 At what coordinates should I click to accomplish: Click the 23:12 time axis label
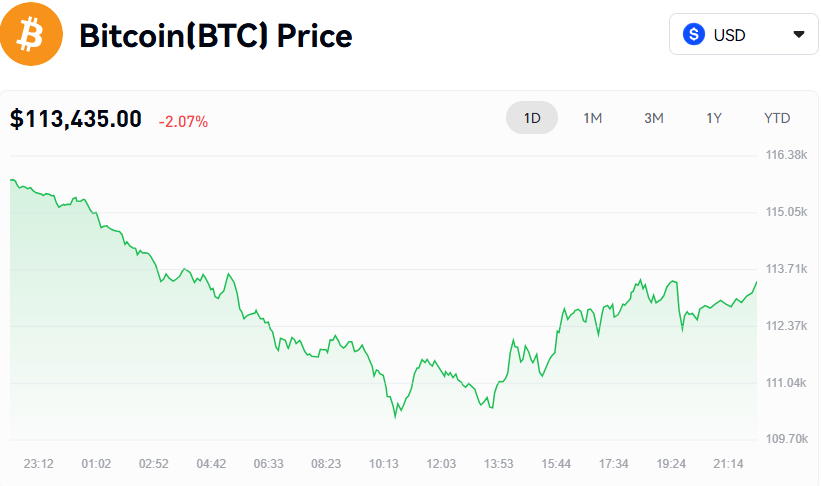tap(38, 463)
